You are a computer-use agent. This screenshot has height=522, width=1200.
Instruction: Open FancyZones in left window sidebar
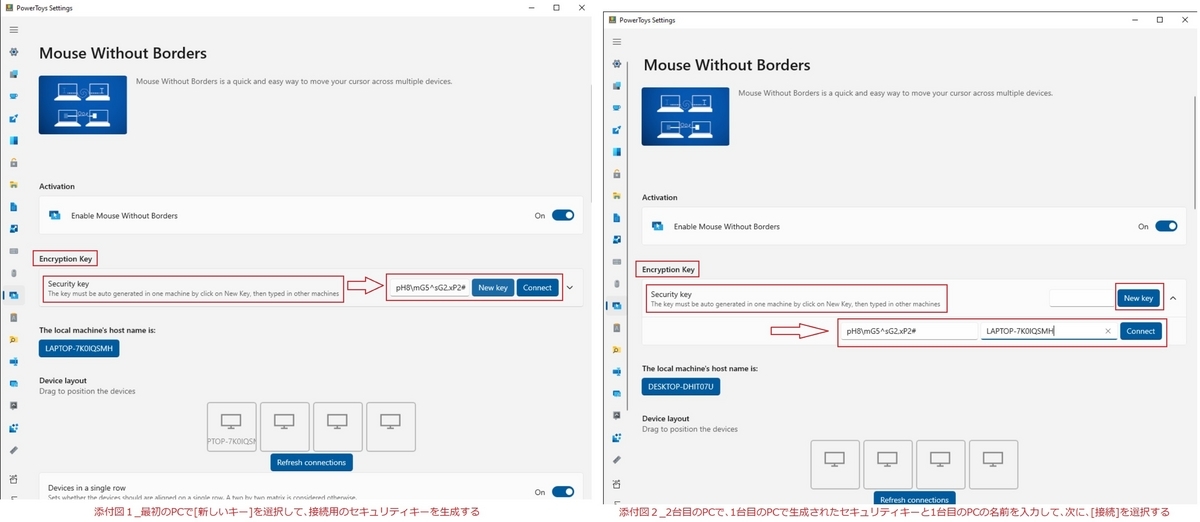pos(13,140)
